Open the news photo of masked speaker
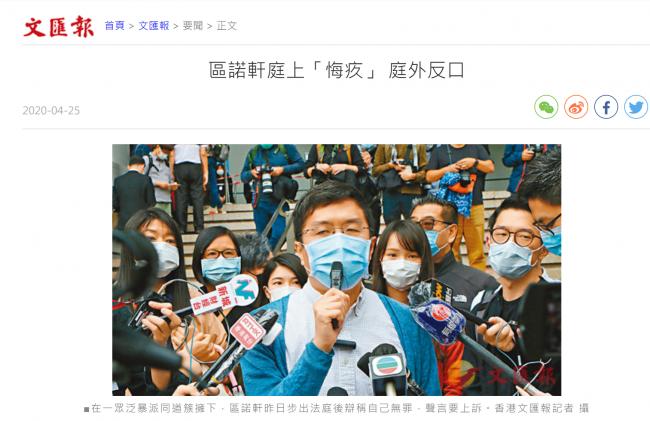 coord(337,270)
